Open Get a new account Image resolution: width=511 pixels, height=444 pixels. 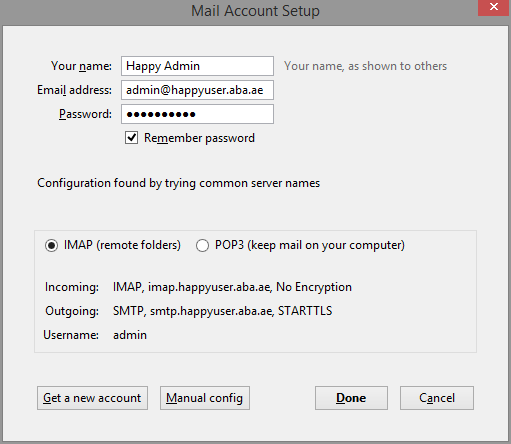(x=92, y=398)
